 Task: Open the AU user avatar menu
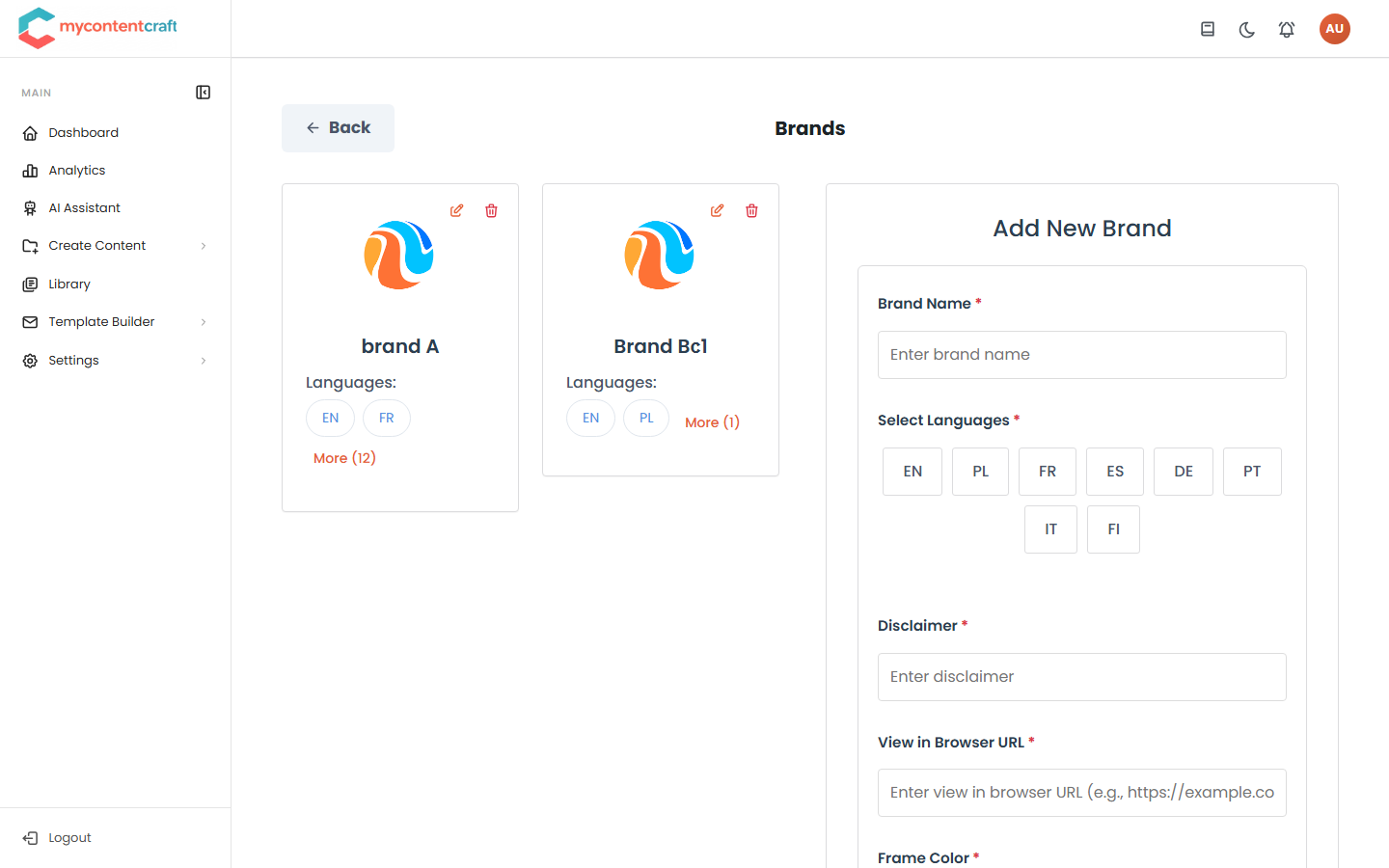click(x=1335, y=29)
